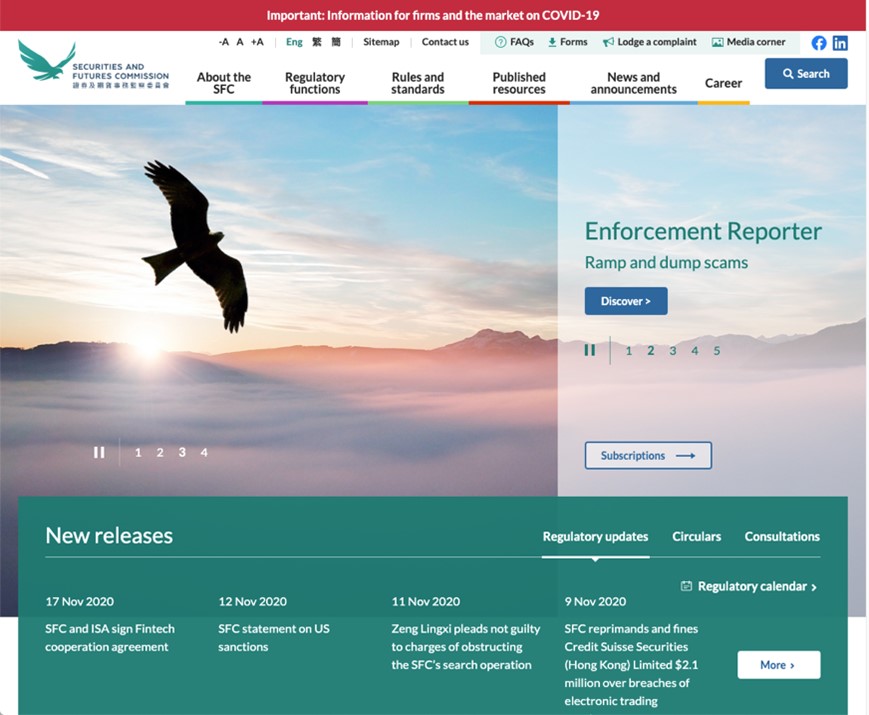Go to main banner slide 4

point(204,452)
